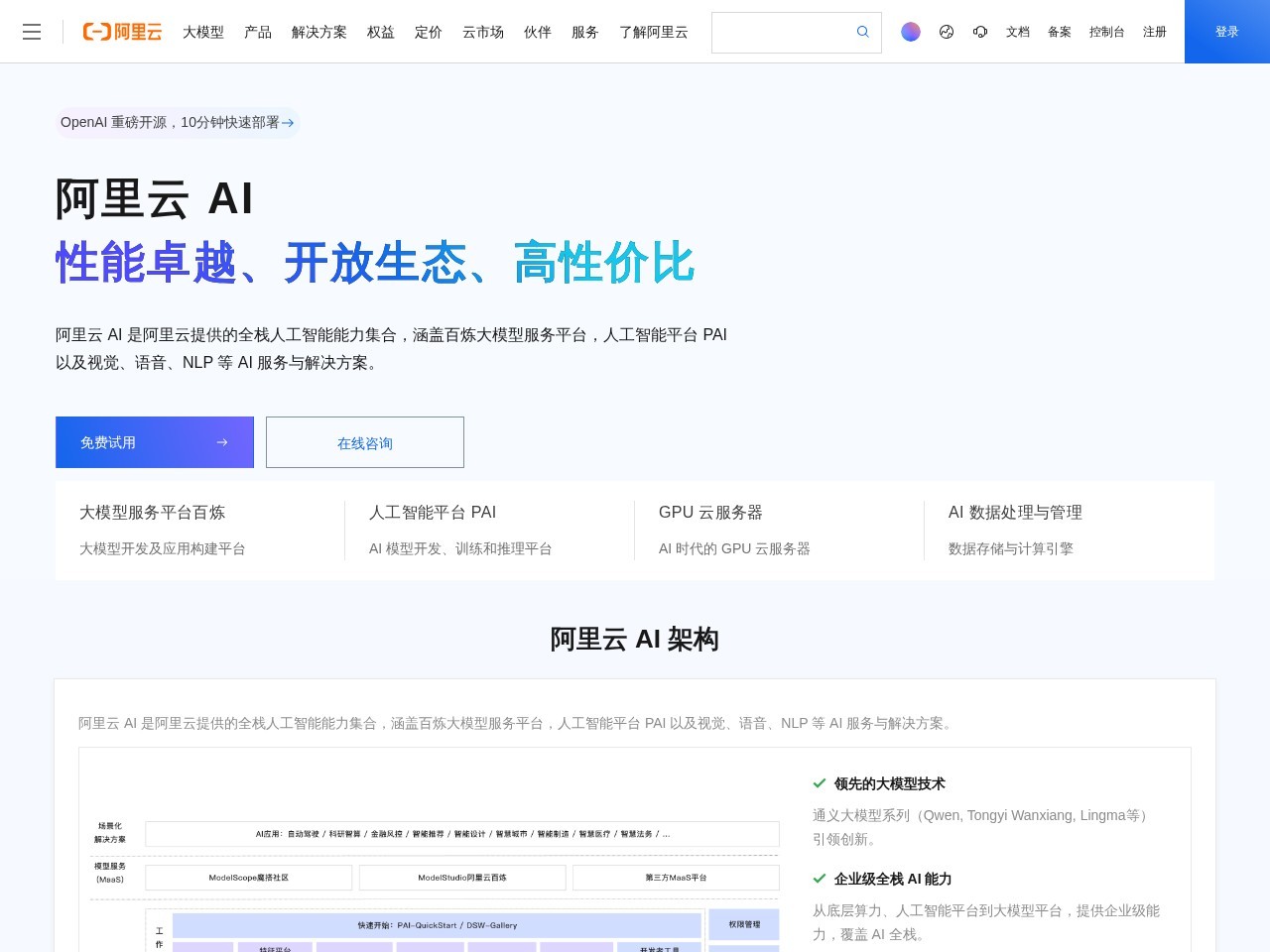Open the 定价 menu
1270x952 pixels.
click(x=429, y=32)
